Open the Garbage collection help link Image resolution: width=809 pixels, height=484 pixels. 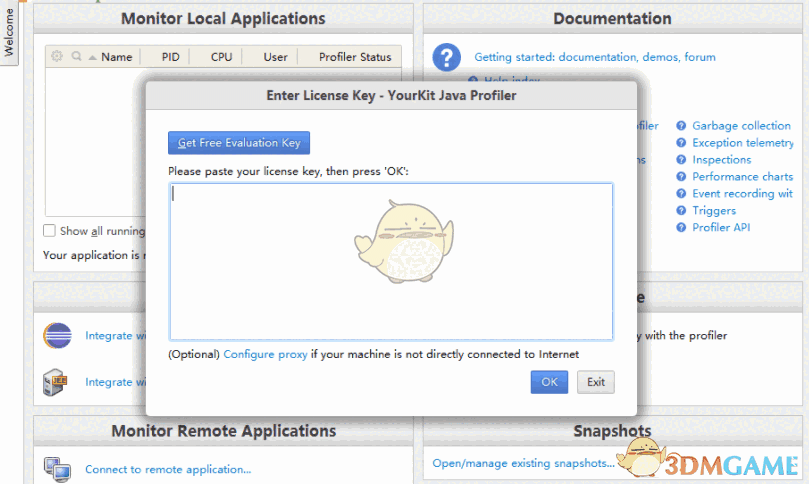[741, 125]
